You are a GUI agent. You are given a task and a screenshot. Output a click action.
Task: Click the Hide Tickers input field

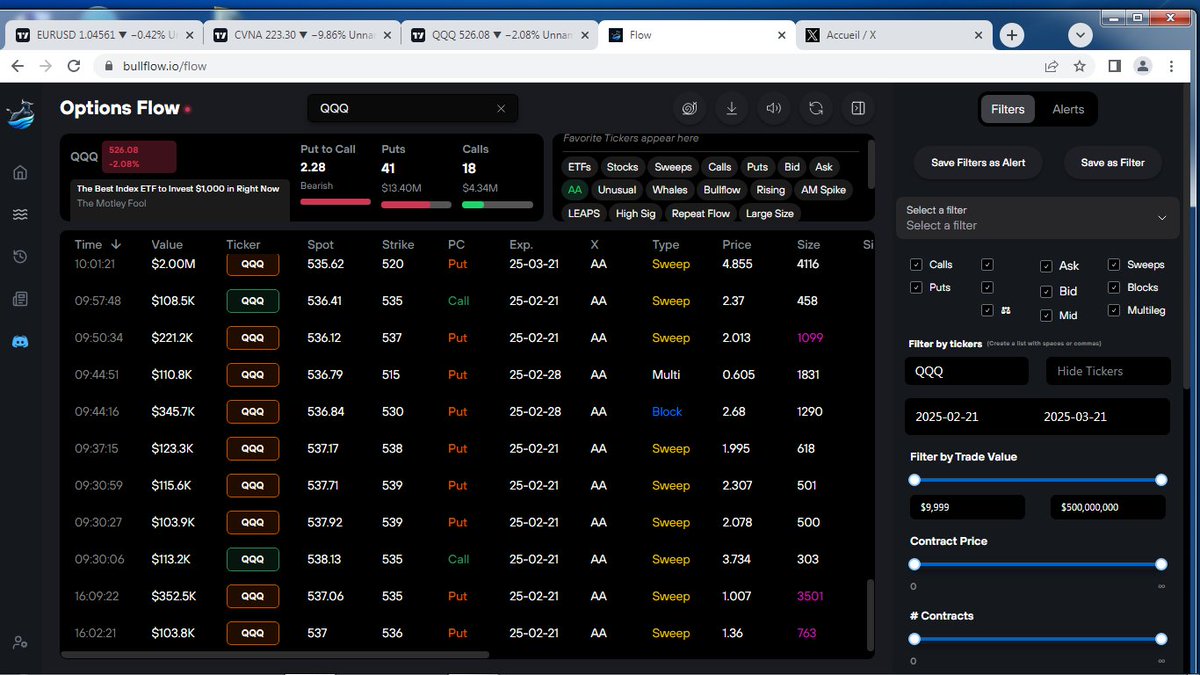tap(1108, 371)
